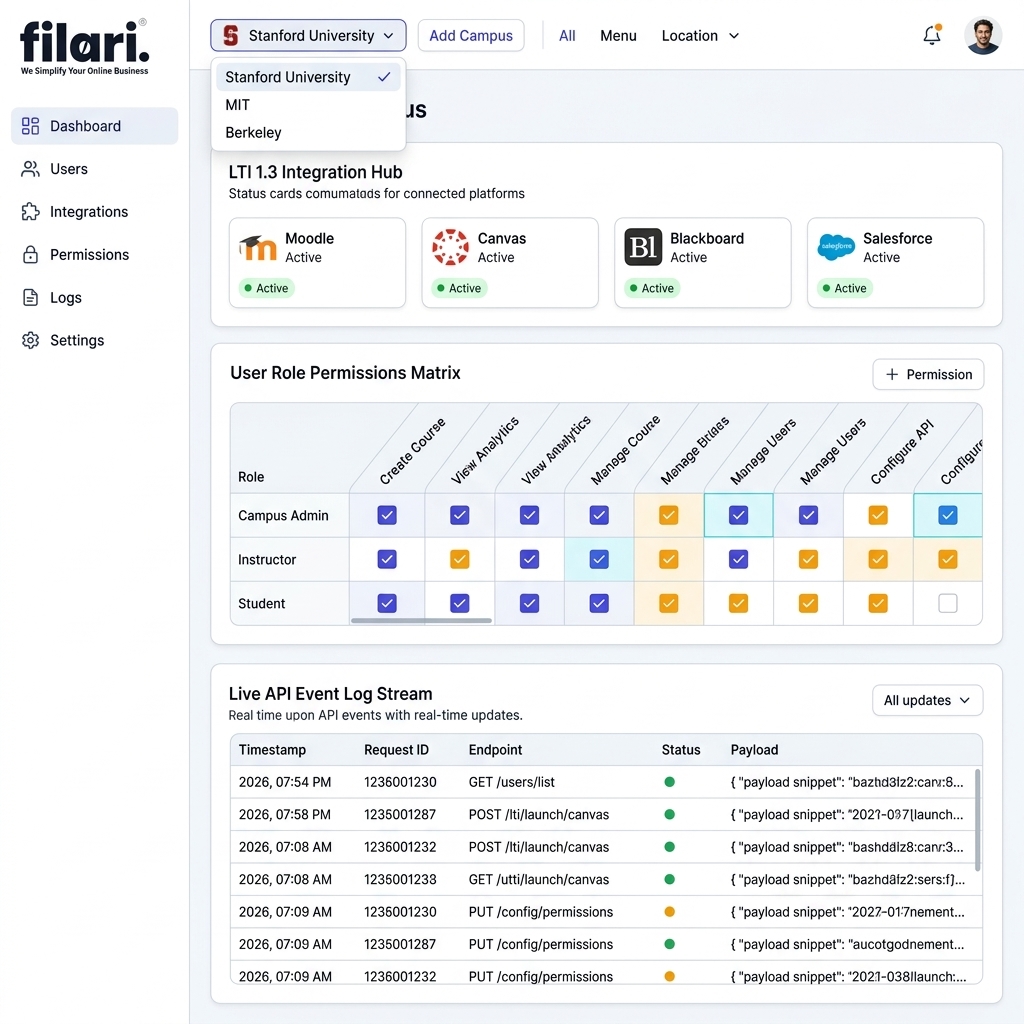Screen dimensions: 1024x1024
Task: Click Payload column header
Action: 754,750
